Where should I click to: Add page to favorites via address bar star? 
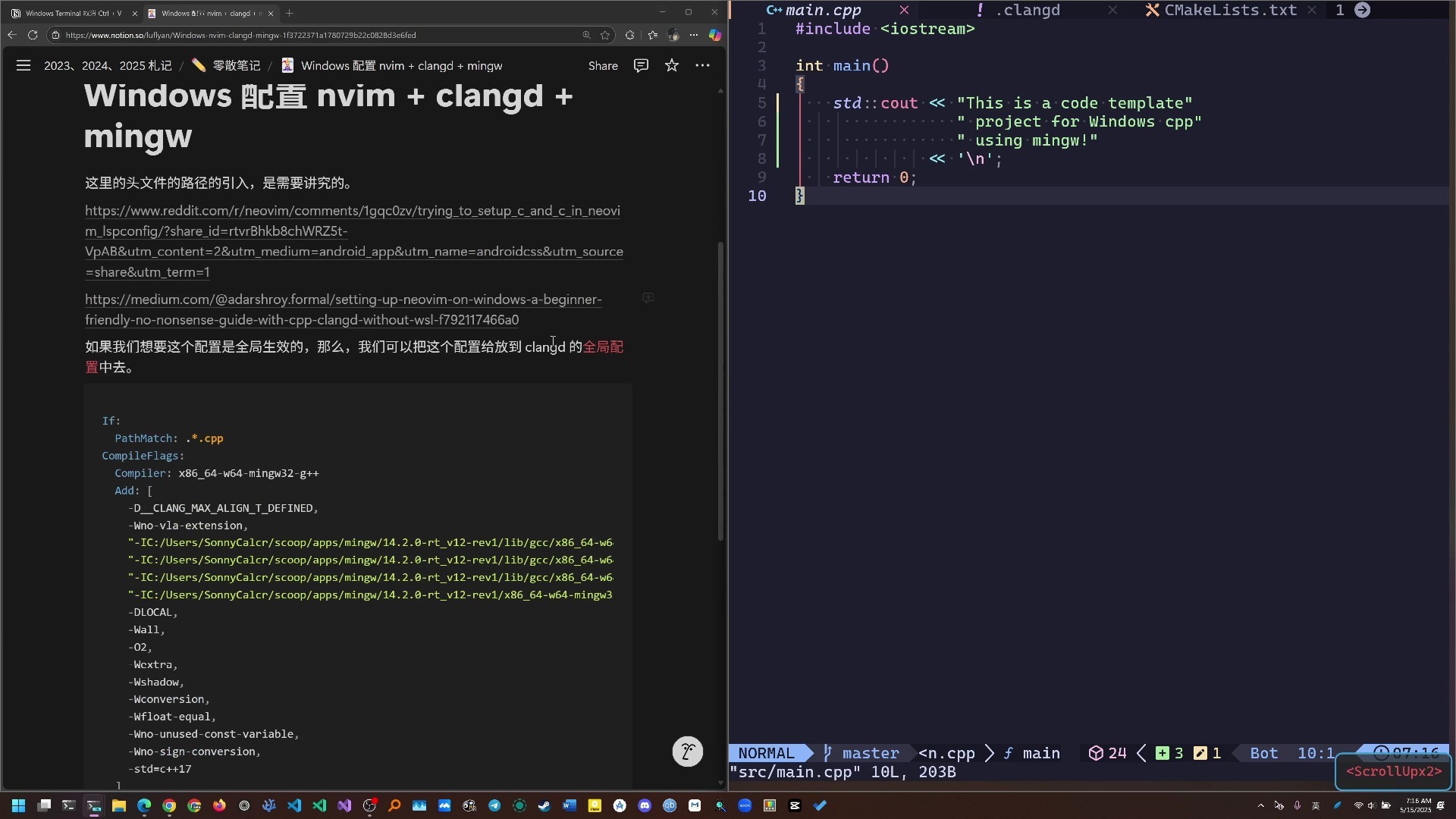point(605,35)
